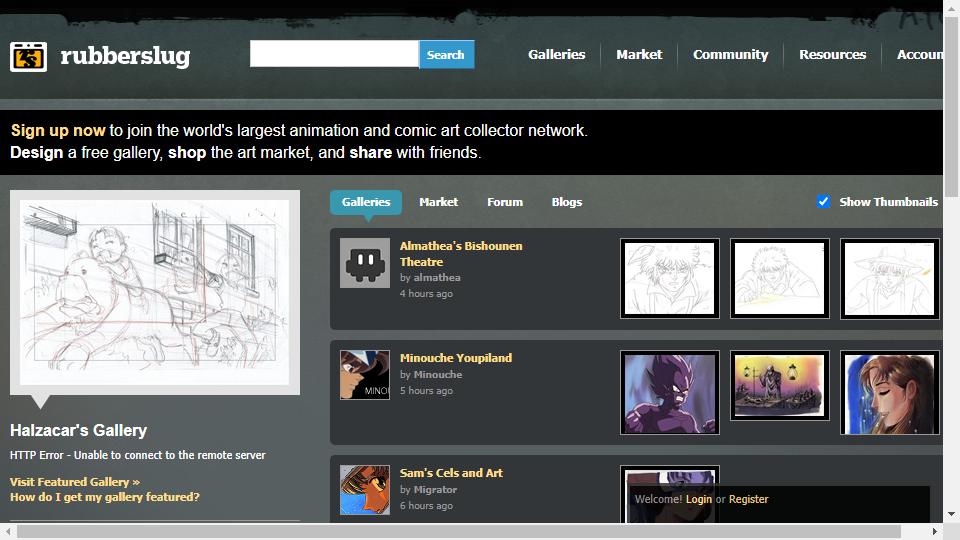Click the '6 hours ago' timestamp
Screen dimensions: 960x540
coord(426,505)
